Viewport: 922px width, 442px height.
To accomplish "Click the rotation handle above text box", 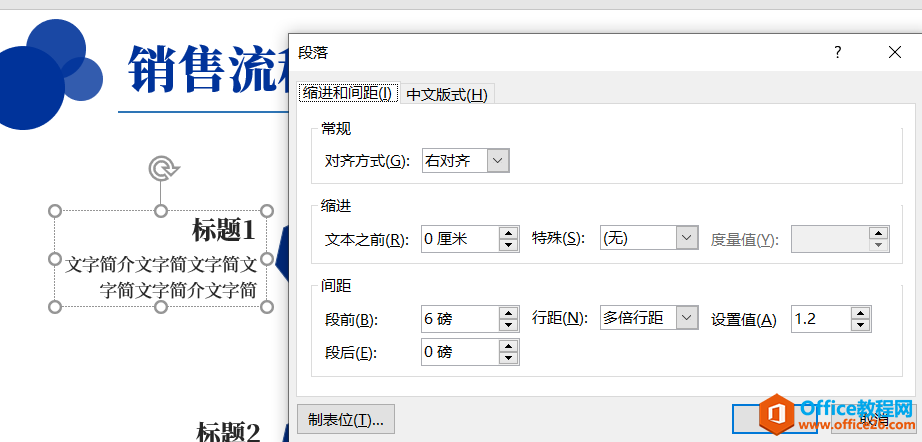I will pyautogui.click(x=161, y=169).
